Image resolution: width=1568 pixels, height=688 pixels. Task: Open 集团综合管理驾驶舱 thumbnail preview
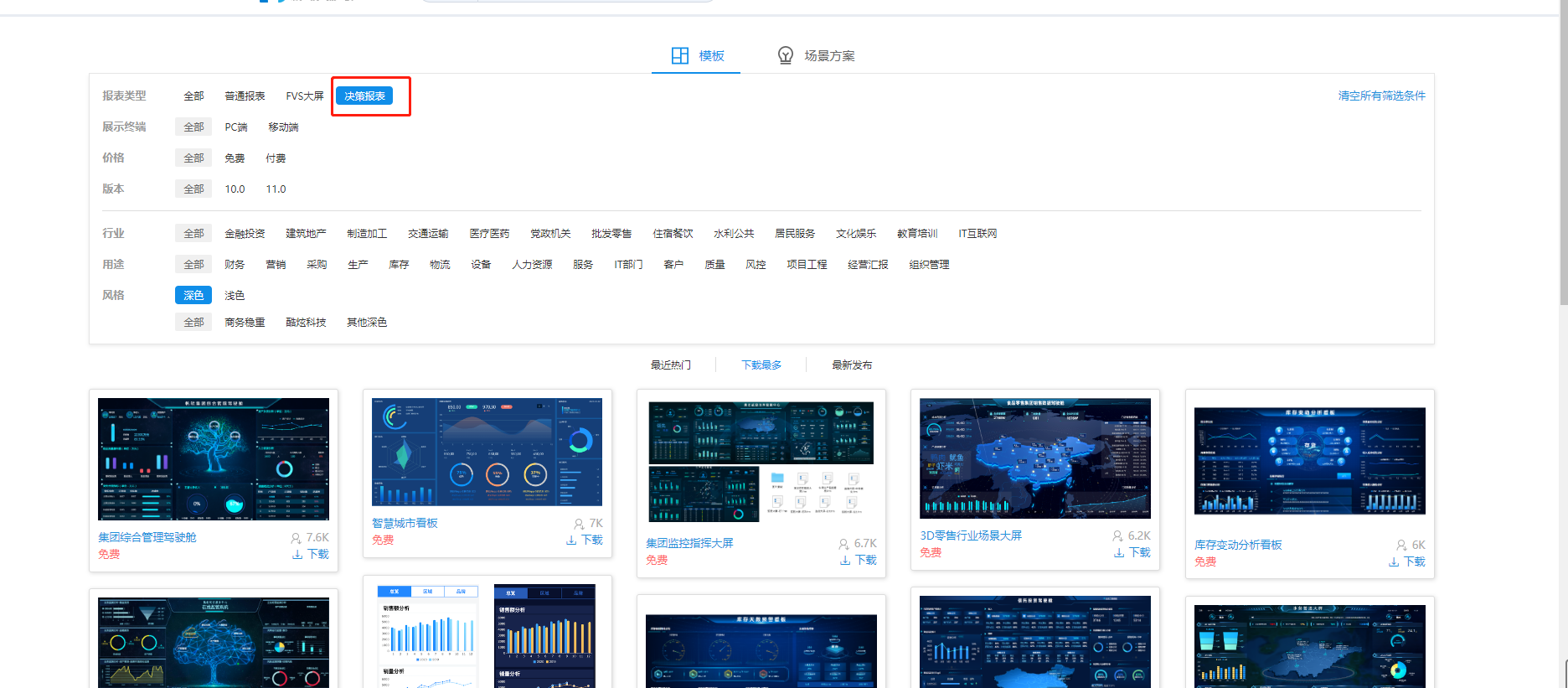click(x=214, y=459)
